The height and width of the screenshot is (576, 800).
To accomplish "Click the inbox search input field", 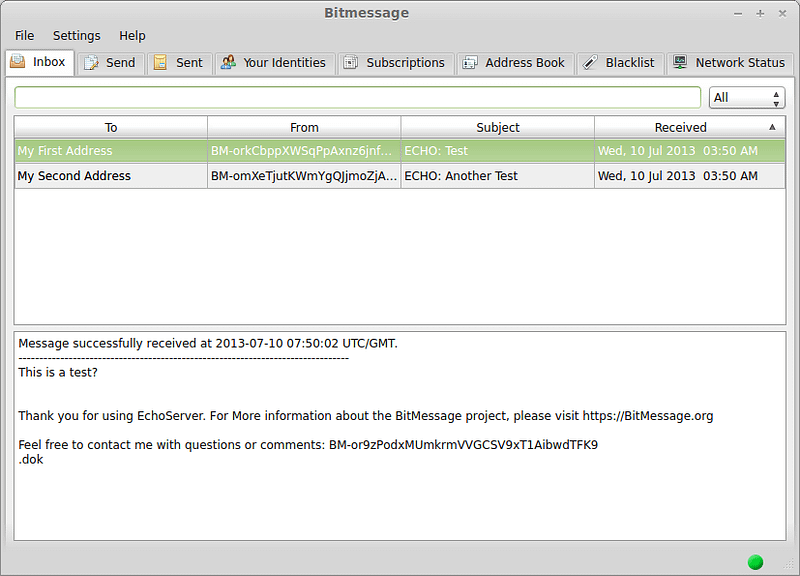I will [358, 97].
